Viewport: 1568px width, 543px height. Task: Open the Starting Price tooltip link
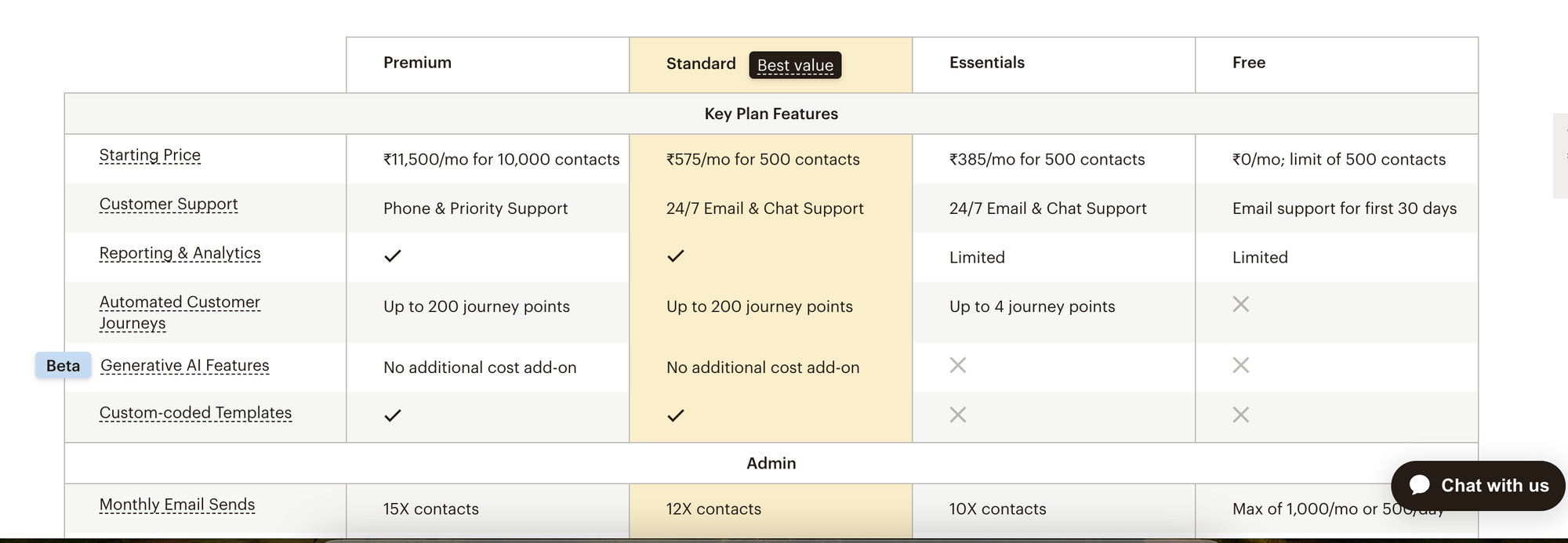(x=150, y=154)
